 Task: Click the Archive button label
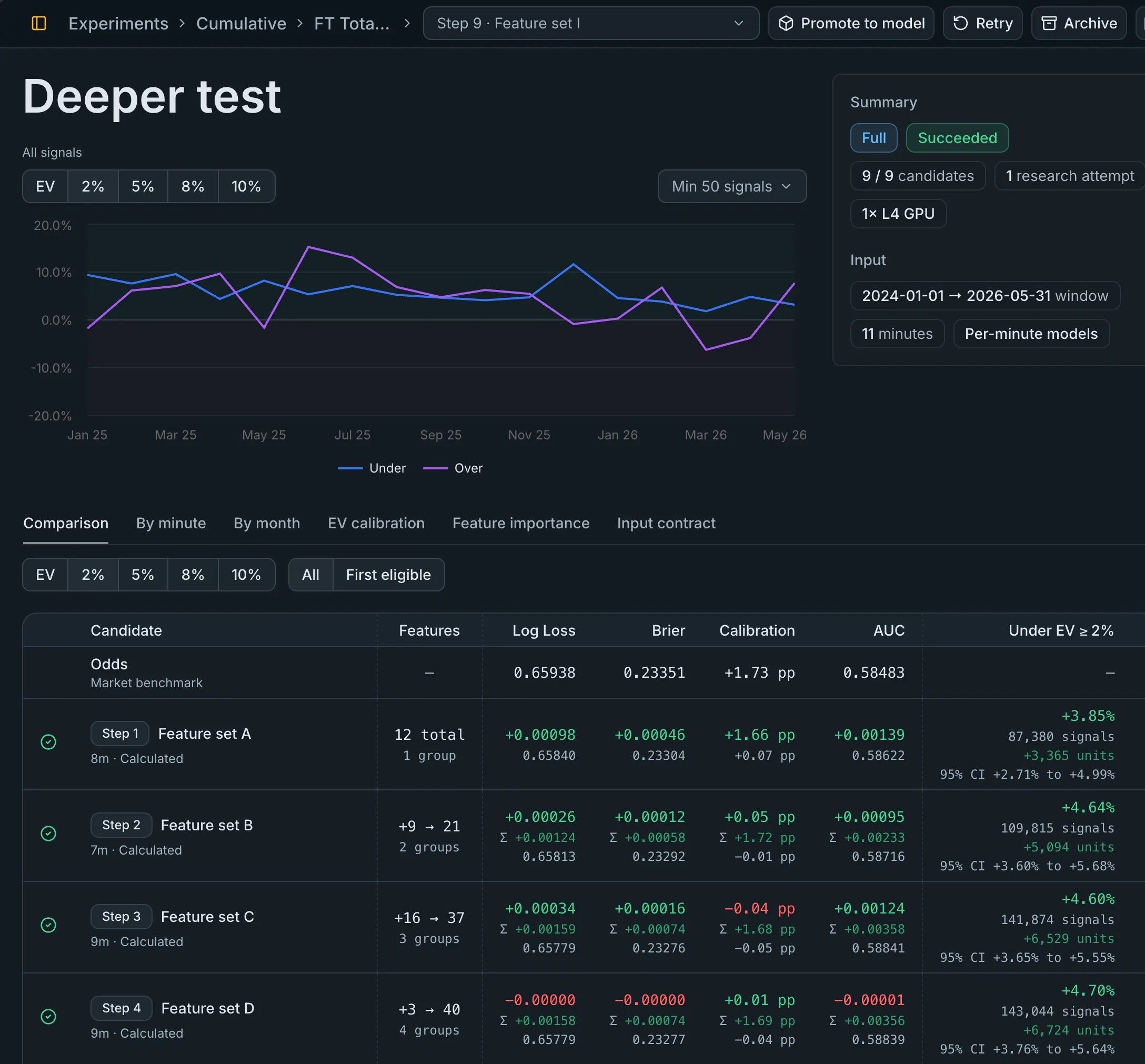click(1090, 23)
